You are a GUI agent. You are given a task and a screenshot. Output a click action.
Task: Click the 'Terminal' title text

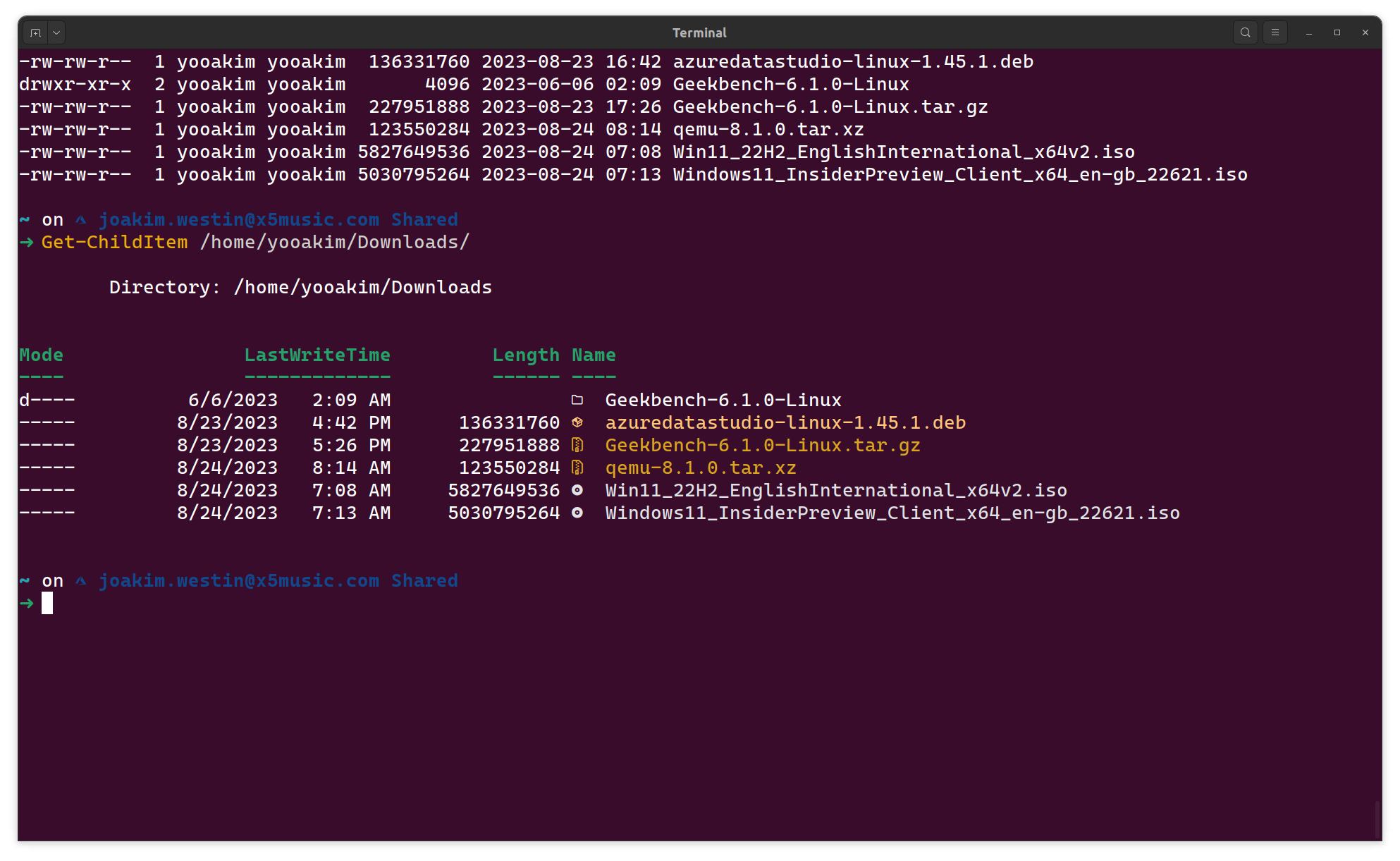[699, 32]
